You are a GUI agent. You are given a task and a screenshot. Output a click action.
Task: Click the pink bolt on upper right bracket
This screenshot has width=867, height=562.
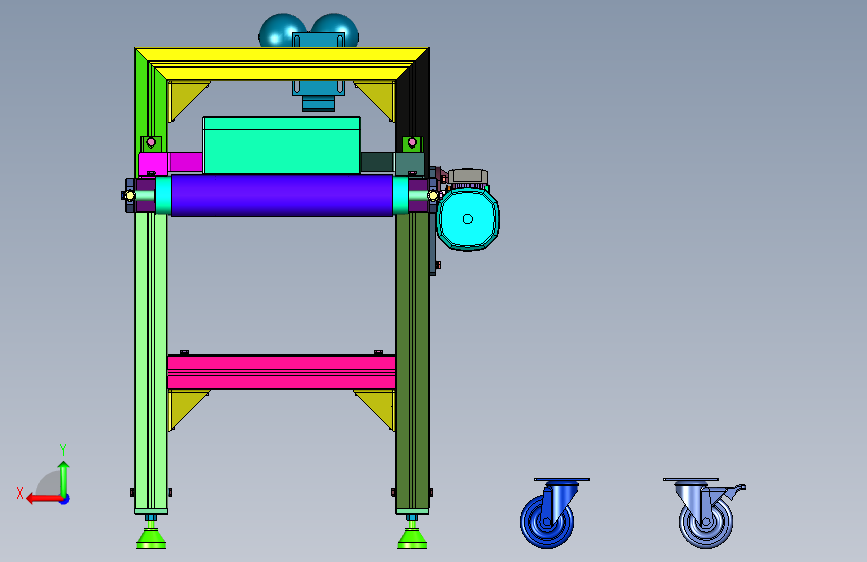tap(412, 143)
